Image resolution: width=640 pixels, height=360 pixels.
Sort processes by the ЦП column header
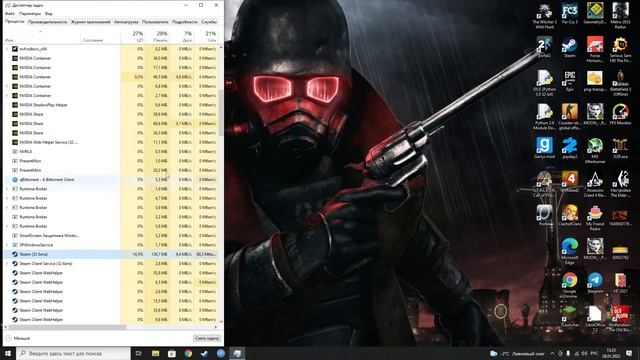coord(133,36)
